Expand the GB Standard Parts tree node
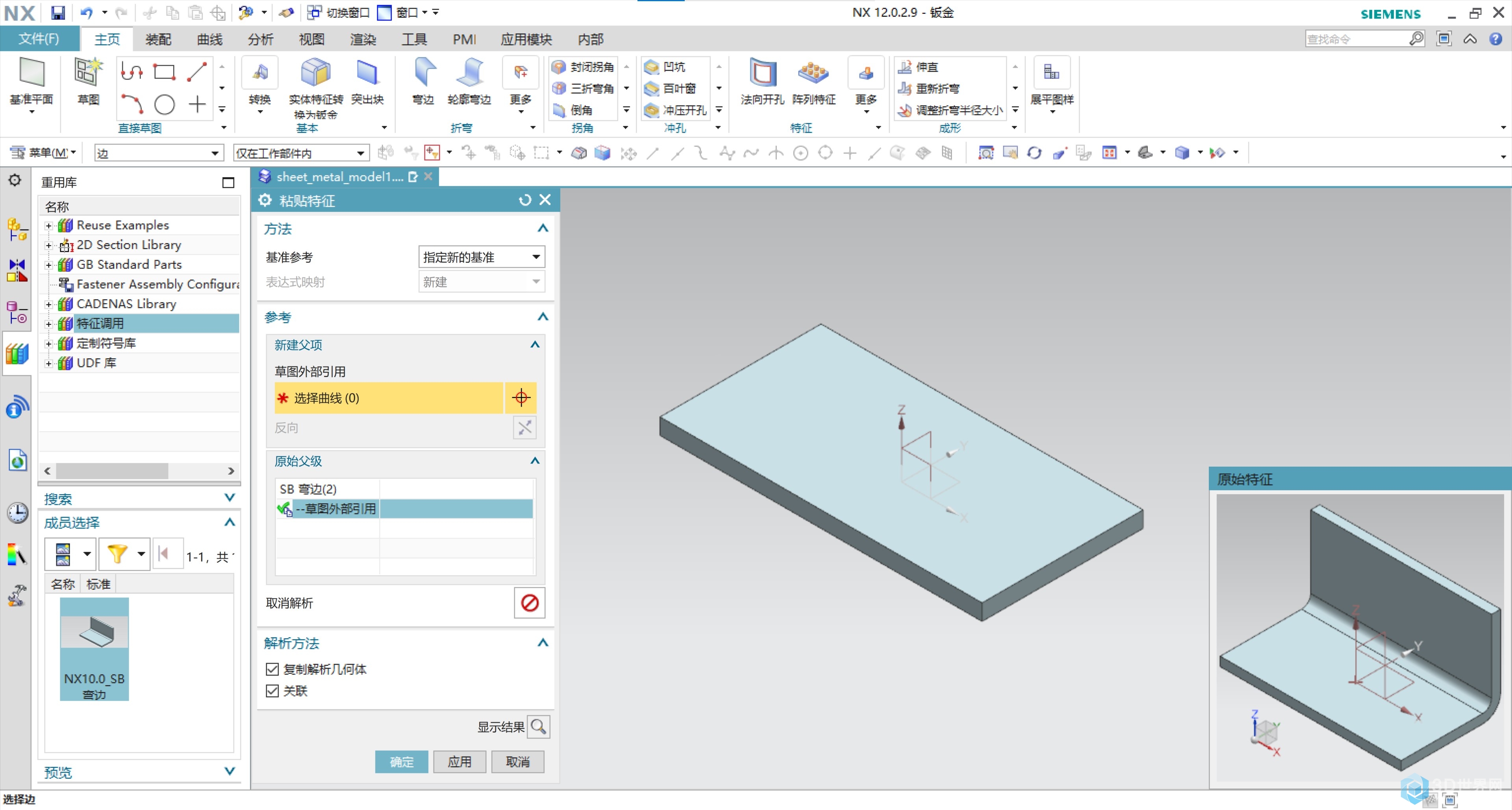This screenshot has height=810, width=1512. 49,265
